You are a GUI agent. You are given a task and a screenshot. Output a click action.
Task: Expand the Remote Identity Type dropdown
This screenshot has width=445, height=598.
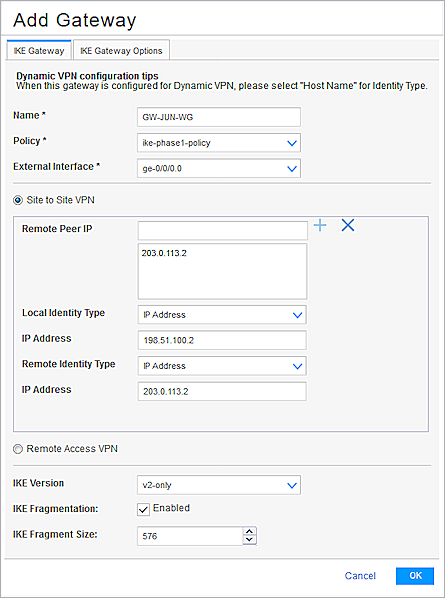click(x=222, y=366)
